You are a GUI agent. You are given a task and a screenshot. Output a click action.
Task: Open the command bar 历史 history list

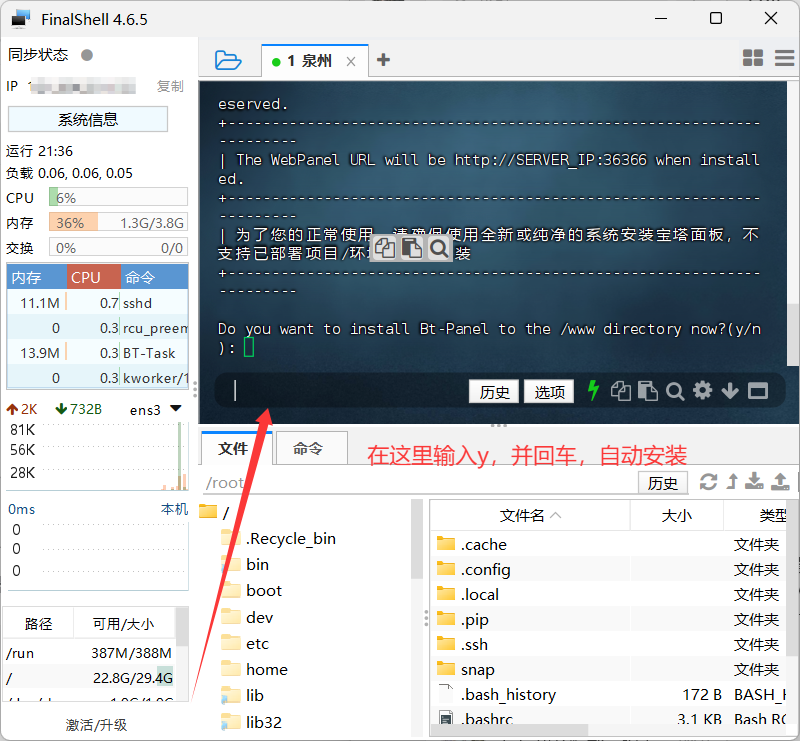(x=494, y=392)
